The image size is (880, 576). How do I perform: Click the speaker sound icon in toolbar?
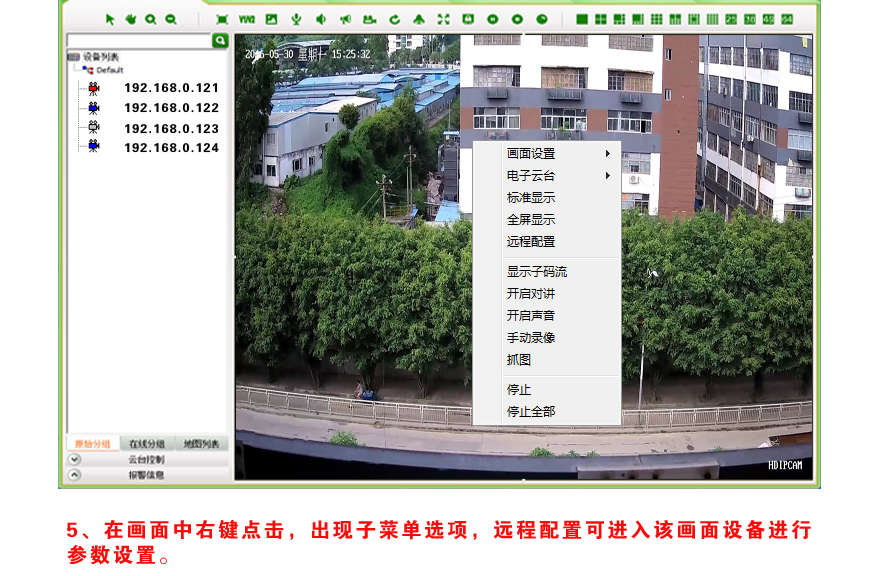[321, 19]
